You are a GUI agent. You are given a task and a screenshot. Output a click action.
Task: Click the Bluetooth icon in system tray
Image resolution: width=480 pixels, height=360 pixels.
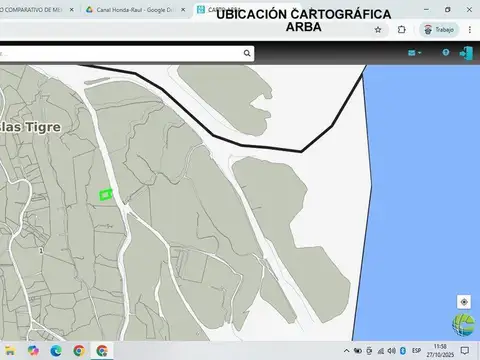[x=403, y=351]
